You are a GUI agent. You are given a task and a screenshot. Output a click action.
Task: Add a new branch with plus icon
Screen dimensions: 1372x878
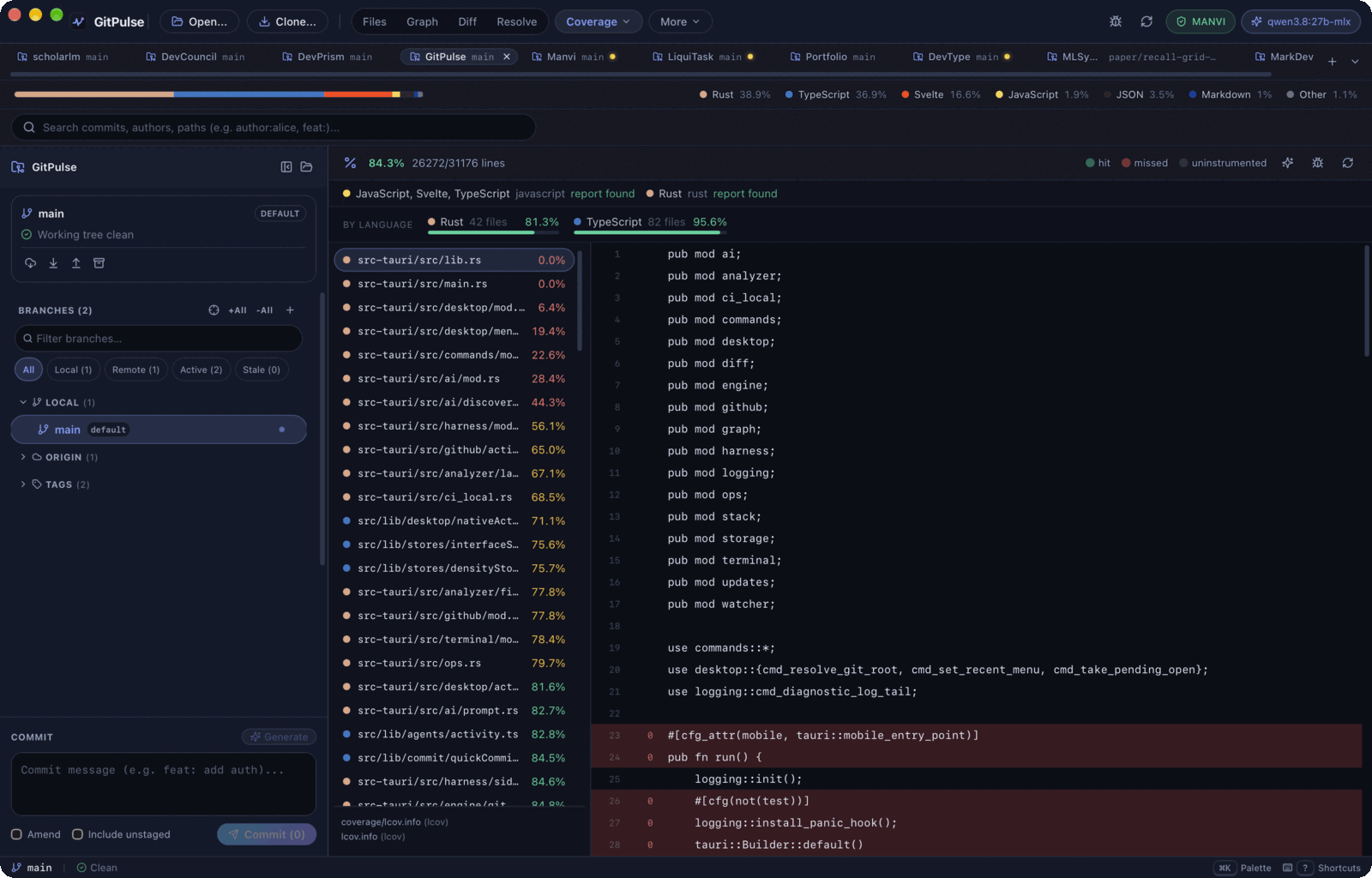coord(290,310)
